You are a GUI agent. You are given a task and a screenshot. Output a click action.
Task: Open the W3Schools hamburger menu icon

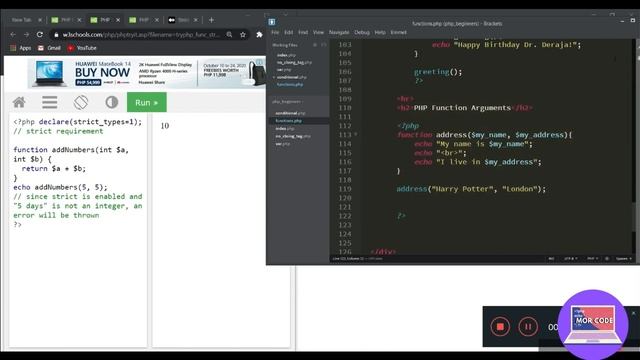[x=49, y=102]
